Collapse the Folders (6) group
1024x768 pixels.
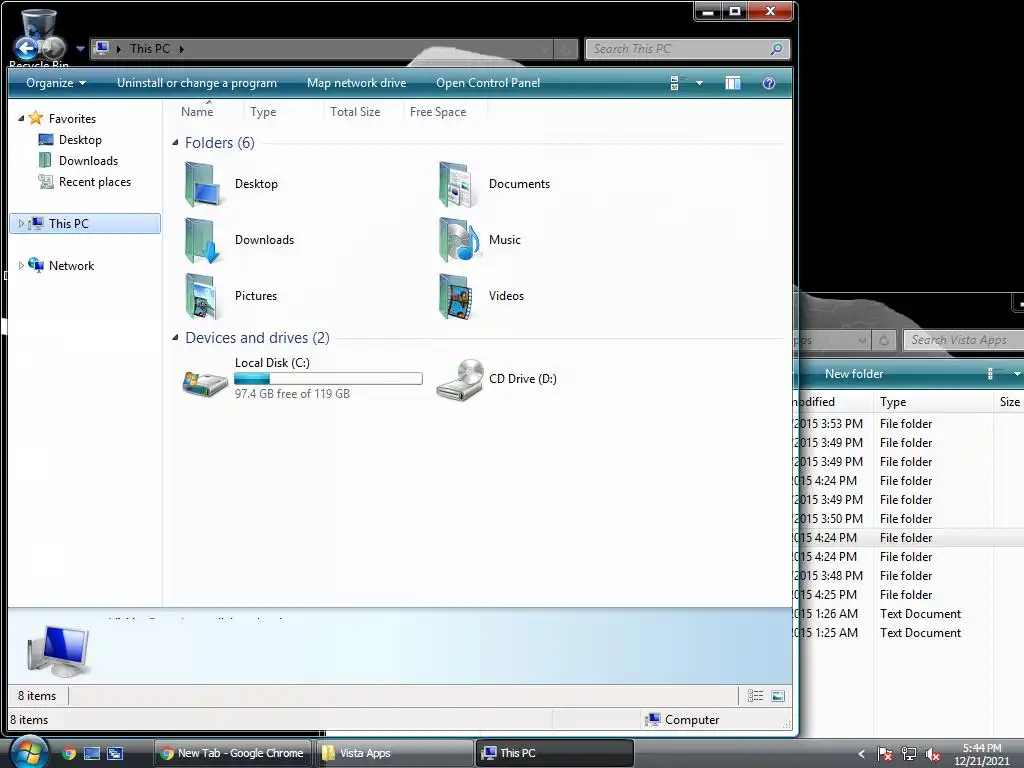coord(175,142)
